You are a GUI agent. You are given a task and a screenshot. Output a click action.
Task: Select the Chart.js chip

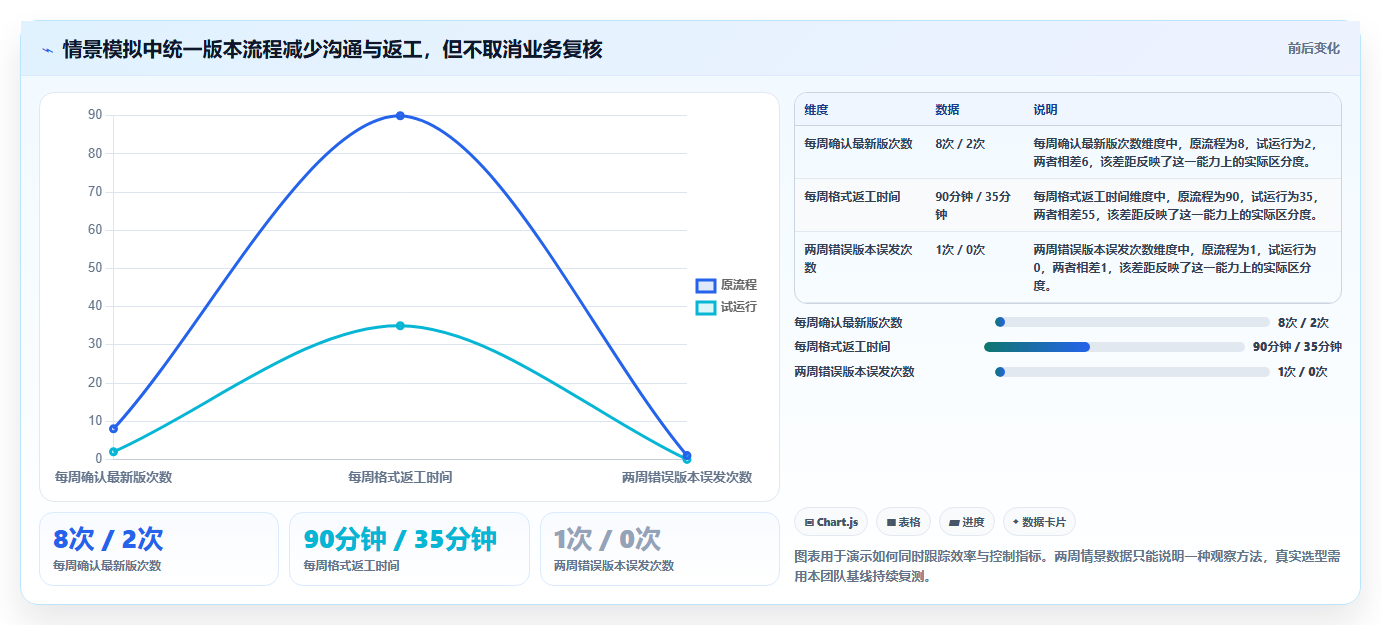[831, 522]
